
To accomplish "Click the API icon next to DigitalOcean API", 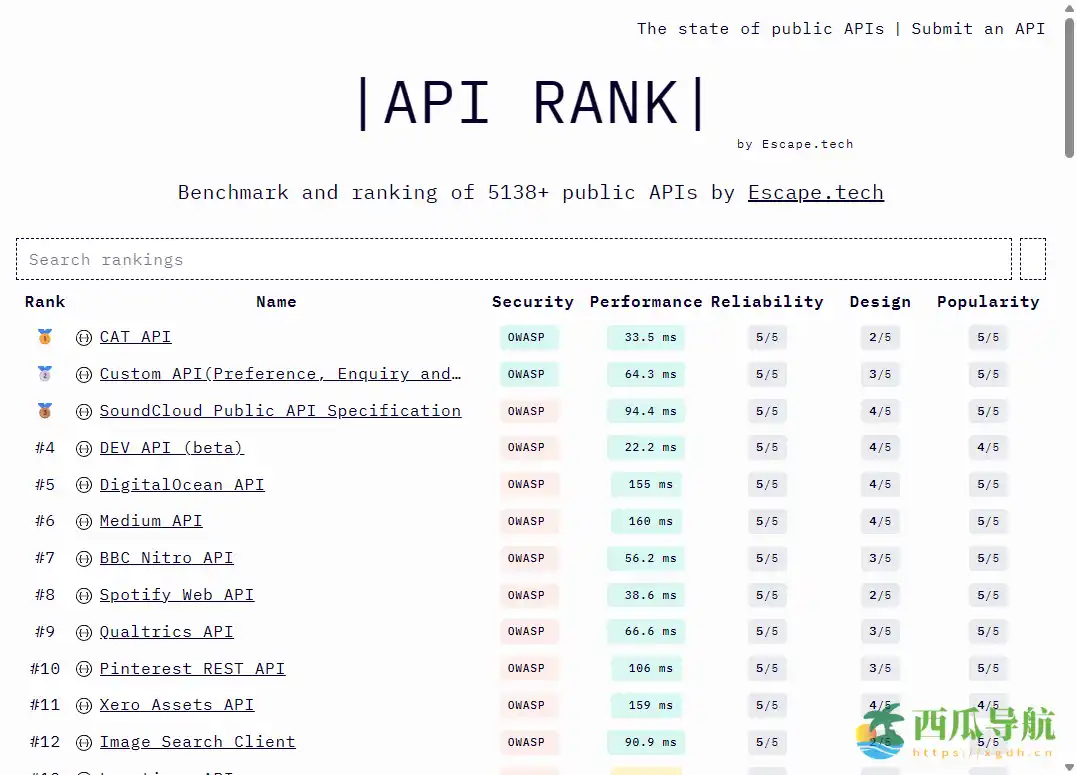I will pyautogui.click(x=84, y=485).
